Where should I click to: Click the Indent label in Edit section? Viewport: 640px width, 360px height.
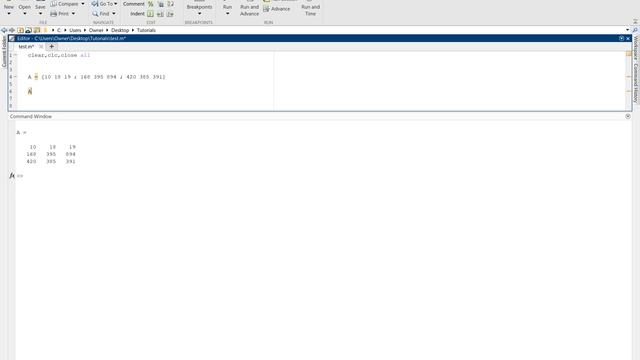click(137, 14)
